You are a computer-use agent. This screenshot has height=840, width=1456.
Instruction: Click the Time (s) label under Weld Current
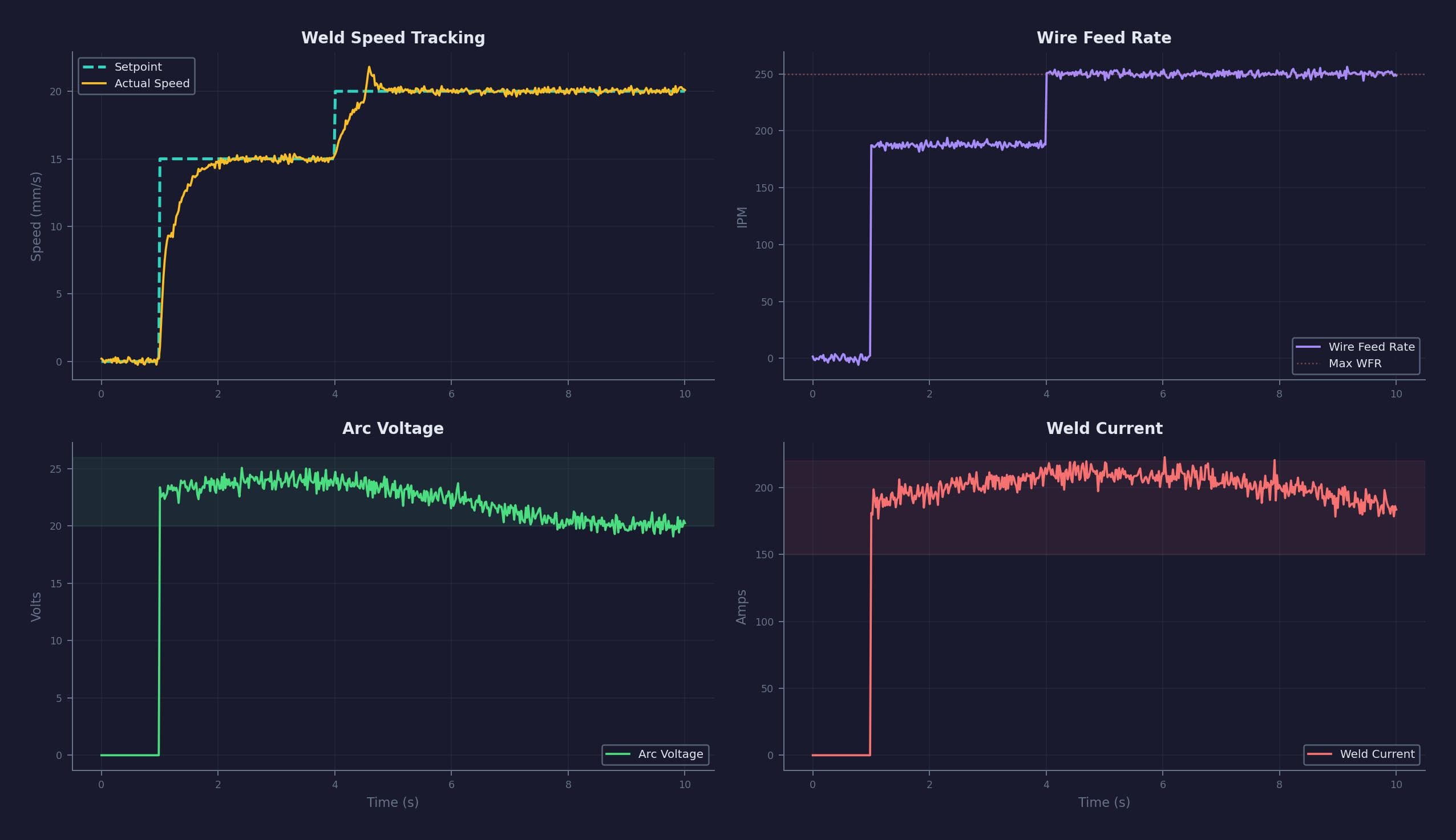coord(1104,802)
